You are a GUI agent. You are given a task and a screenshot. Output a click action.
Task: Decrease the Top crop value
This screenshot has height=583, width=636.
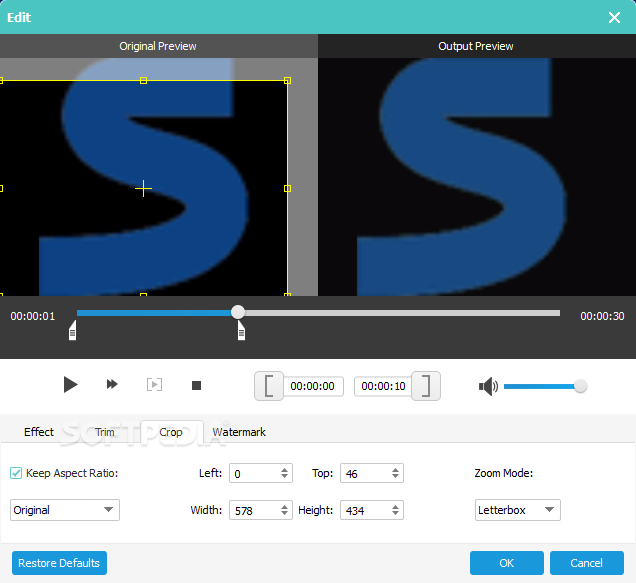395,477
